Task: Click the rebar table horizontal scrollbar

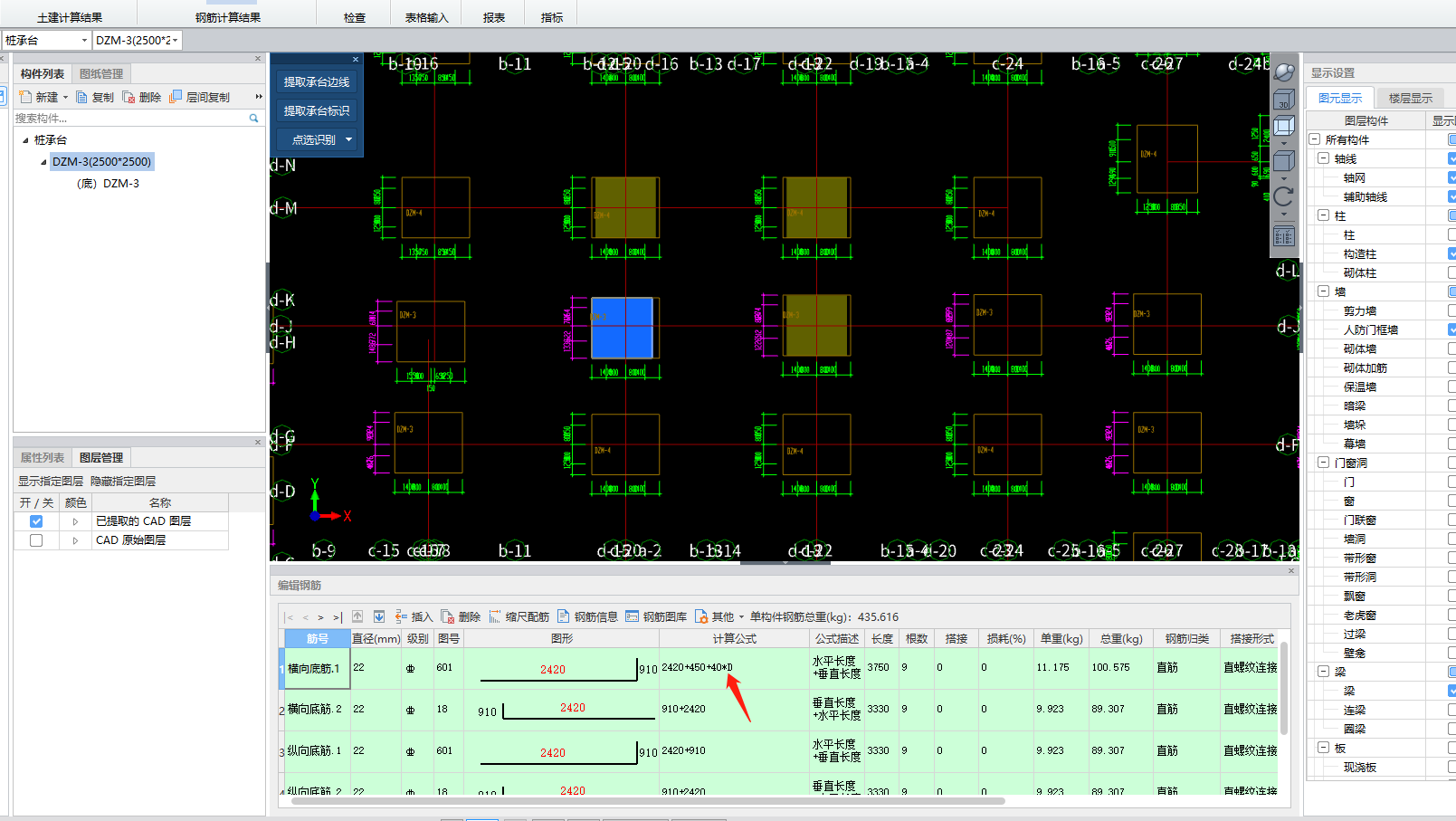Action: pyautogui.click(x=647, y=800)
